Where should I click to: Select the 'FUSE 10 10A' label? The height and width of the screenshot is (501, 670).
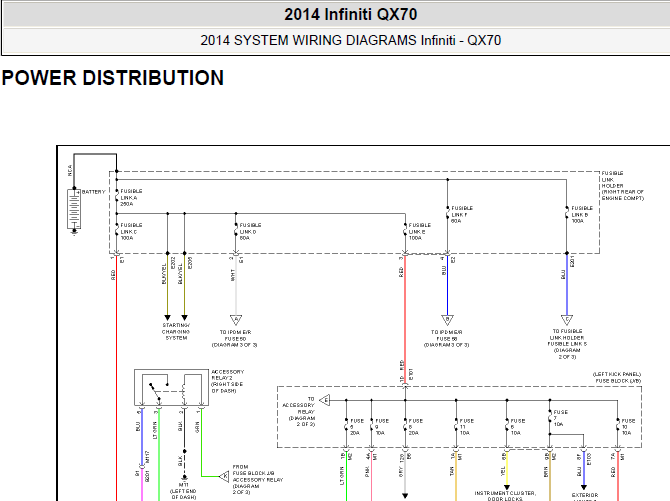628,427
